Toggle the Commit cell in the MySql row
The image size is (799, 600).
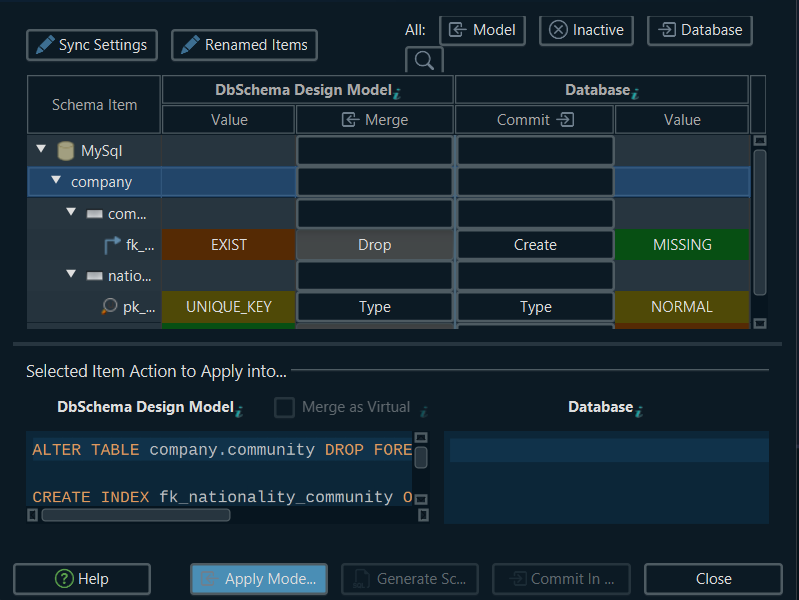[x=535, y=151]
